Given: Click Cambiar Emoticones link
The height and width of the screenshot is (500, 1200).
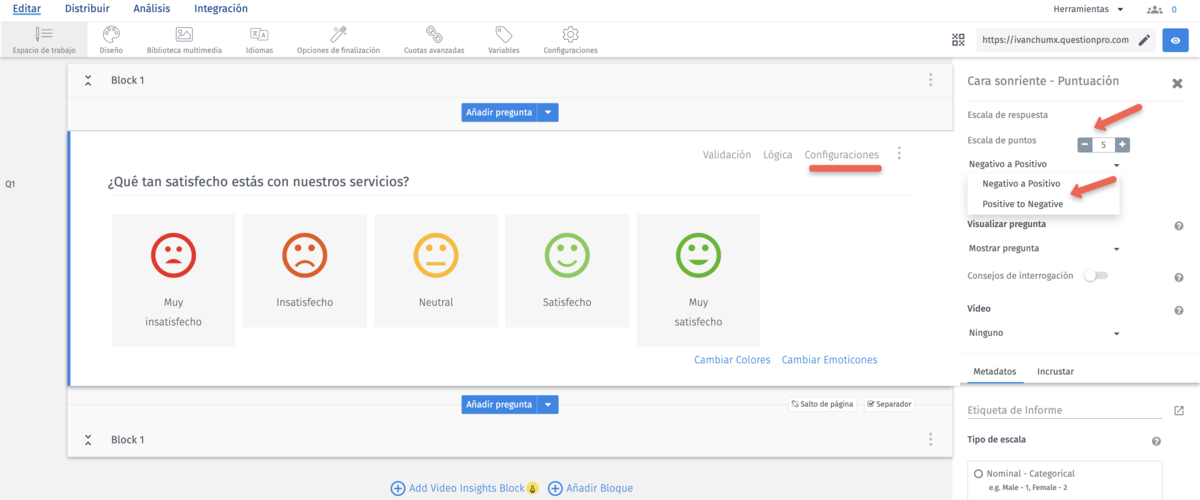Looking at the screenshot, I should click(829, 360).
